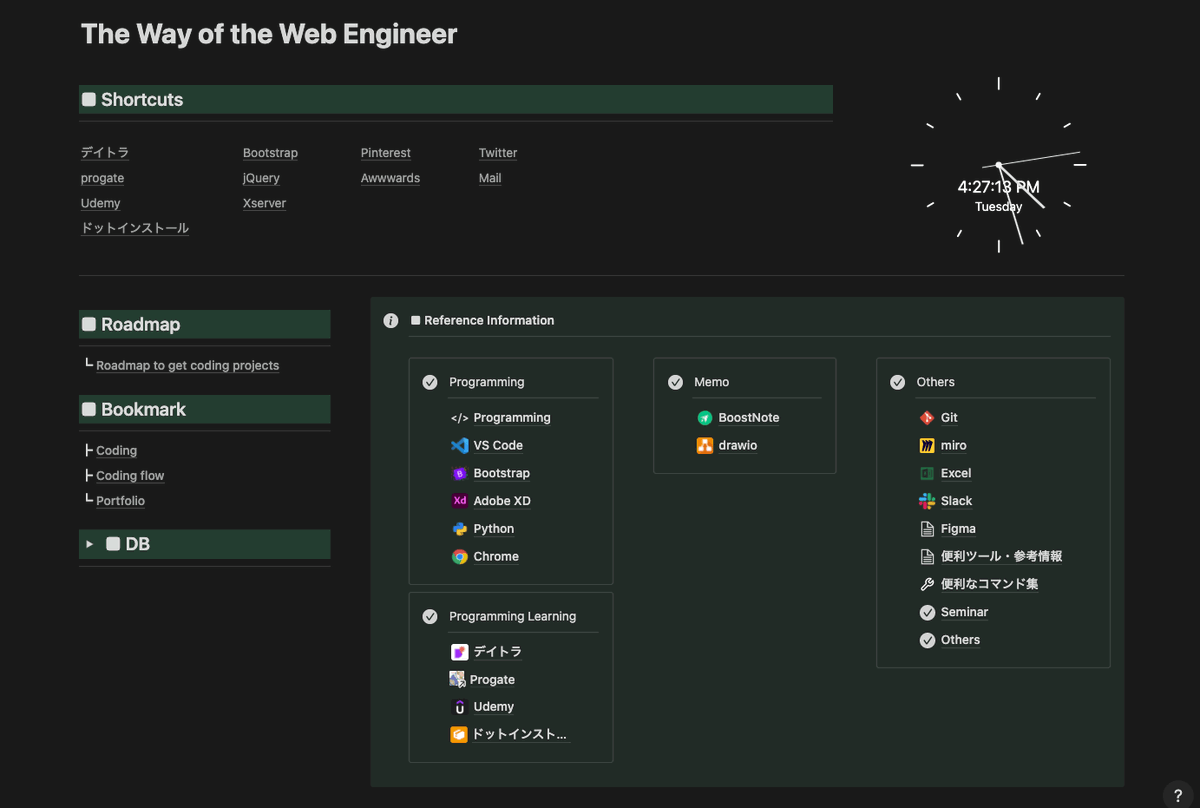This screenshot has height=808, width=1200.
Task: Open the Coding flow bookmark link
Action: 130,476
